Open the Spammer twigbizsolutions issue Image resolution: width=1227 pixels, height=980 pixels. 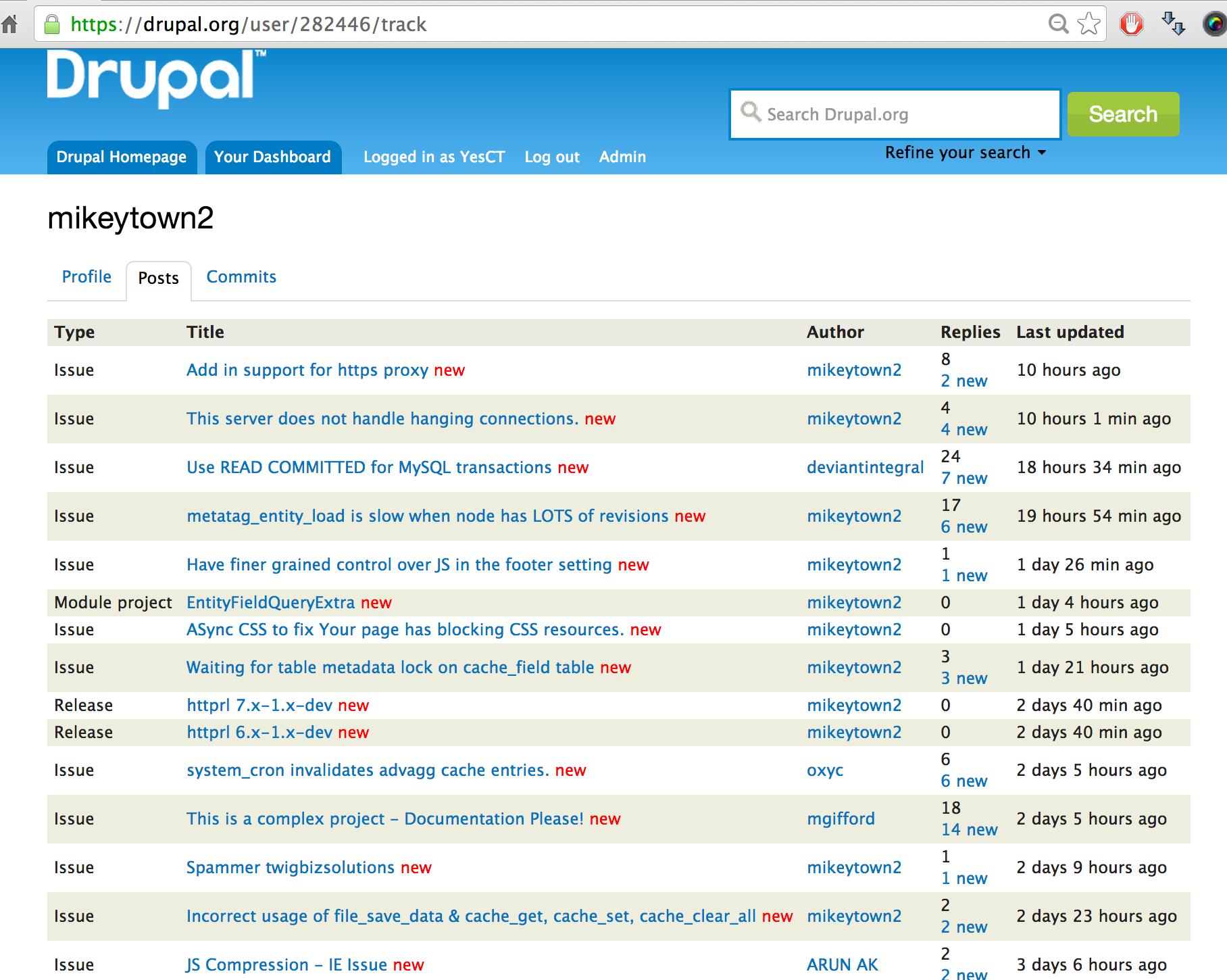click(x=291, y=868)
